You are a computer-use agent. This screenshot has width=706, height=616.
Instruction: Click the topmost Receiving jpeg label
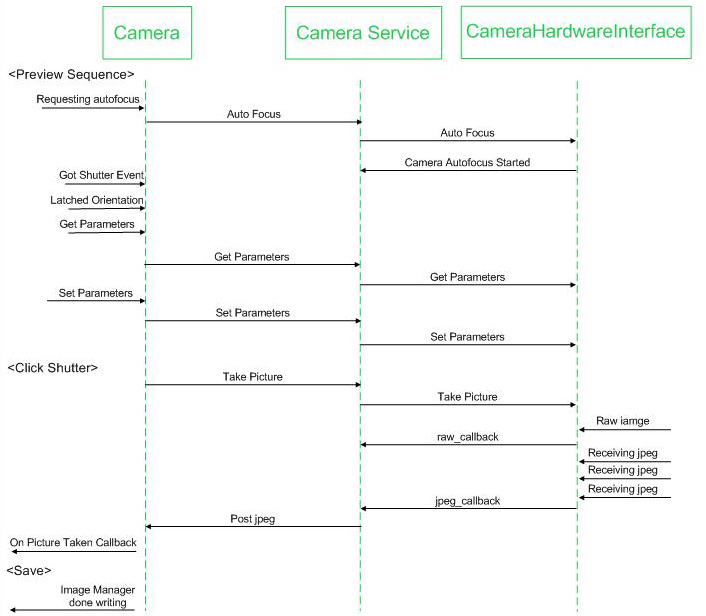(x=623, y=453)
